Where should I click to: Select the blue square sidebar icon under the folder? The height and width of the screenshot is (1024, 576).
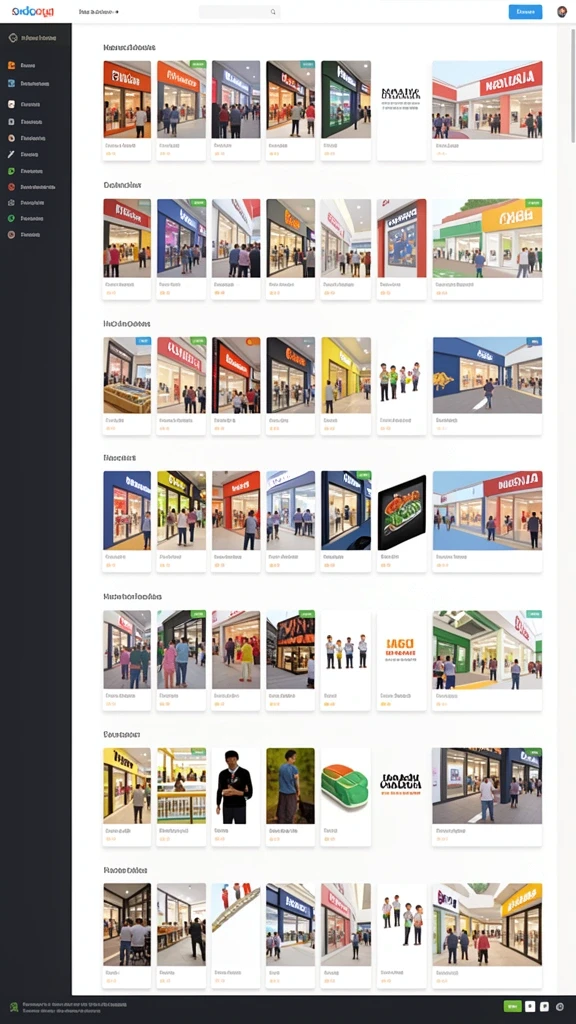11,84
